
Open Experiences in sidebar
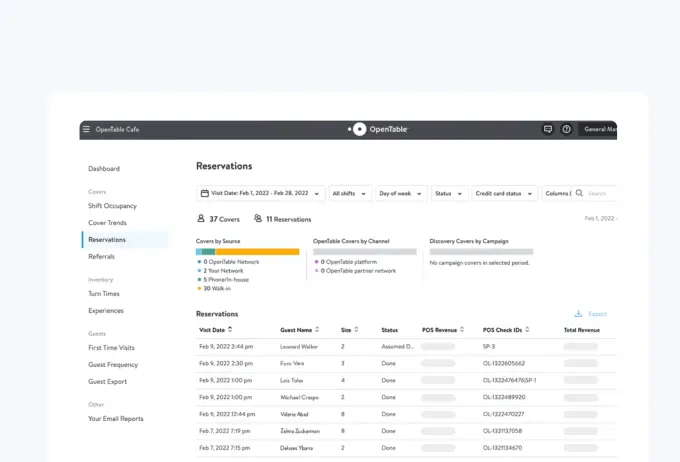coord(106,311)
